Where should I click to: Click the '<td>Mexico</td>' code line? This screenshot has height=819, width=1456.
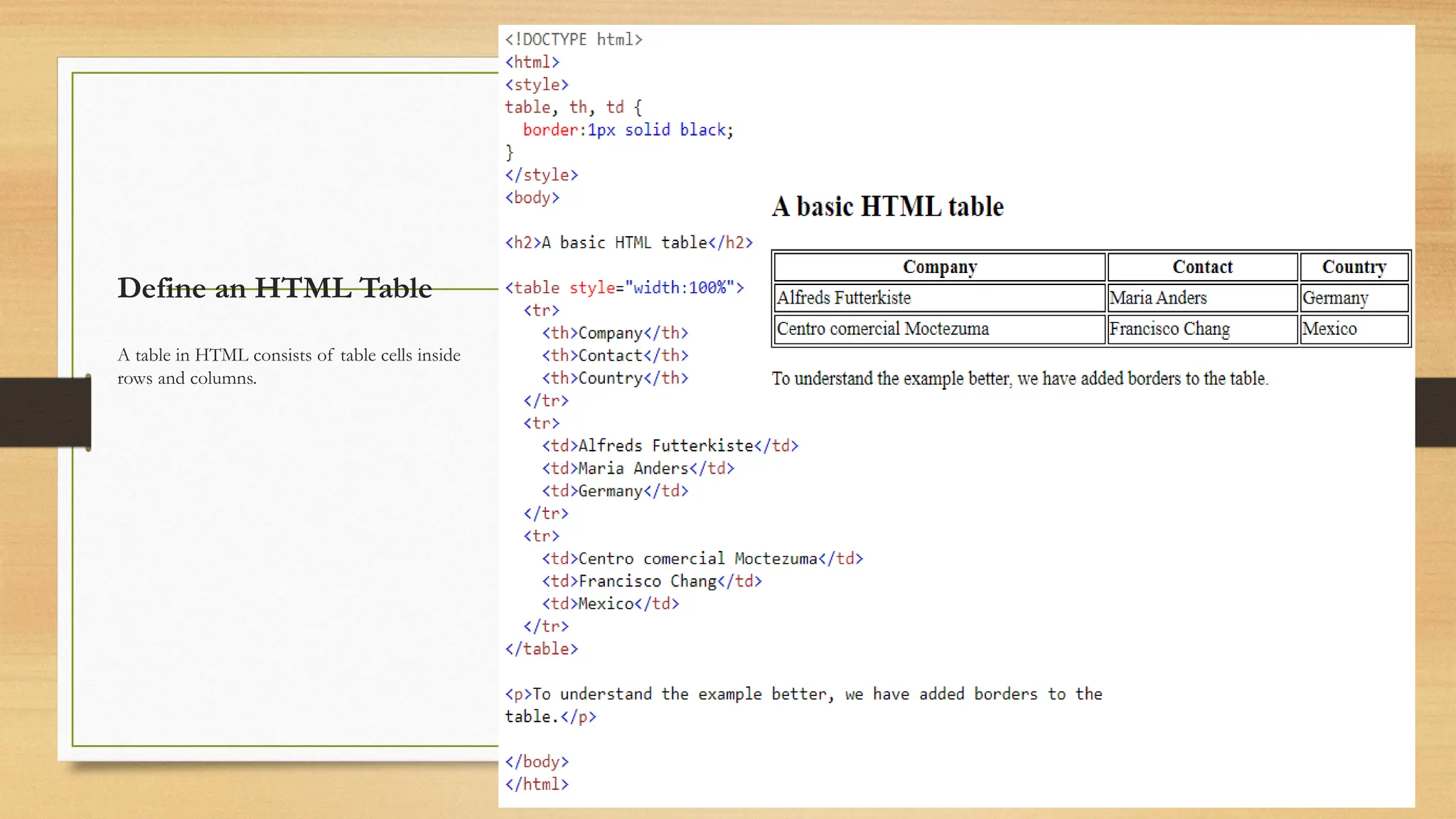[611, 604]
